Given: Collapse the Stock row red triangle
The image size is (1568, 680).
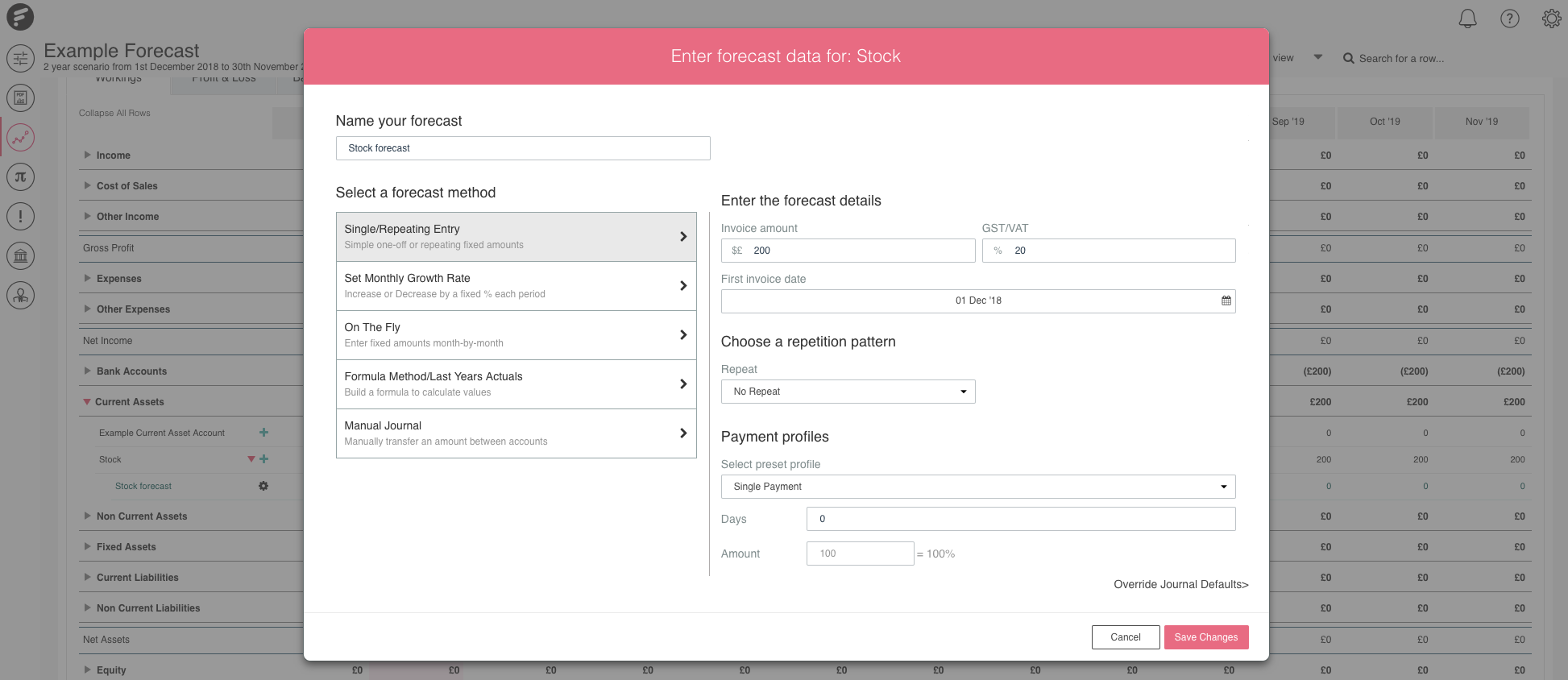Looking at the screenshot, I should 251,459.
